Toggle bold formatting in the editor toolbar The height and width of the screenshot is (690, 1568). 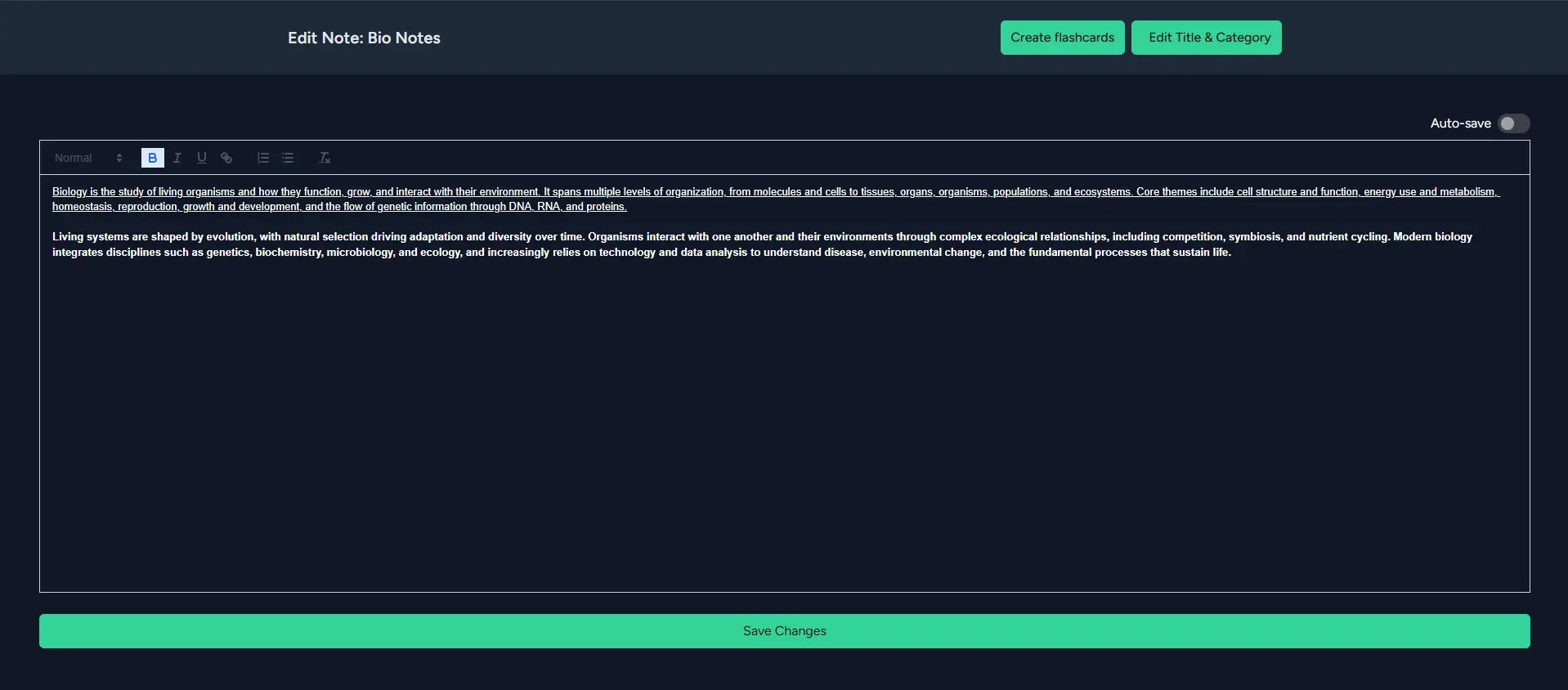[x=152, y=158]
